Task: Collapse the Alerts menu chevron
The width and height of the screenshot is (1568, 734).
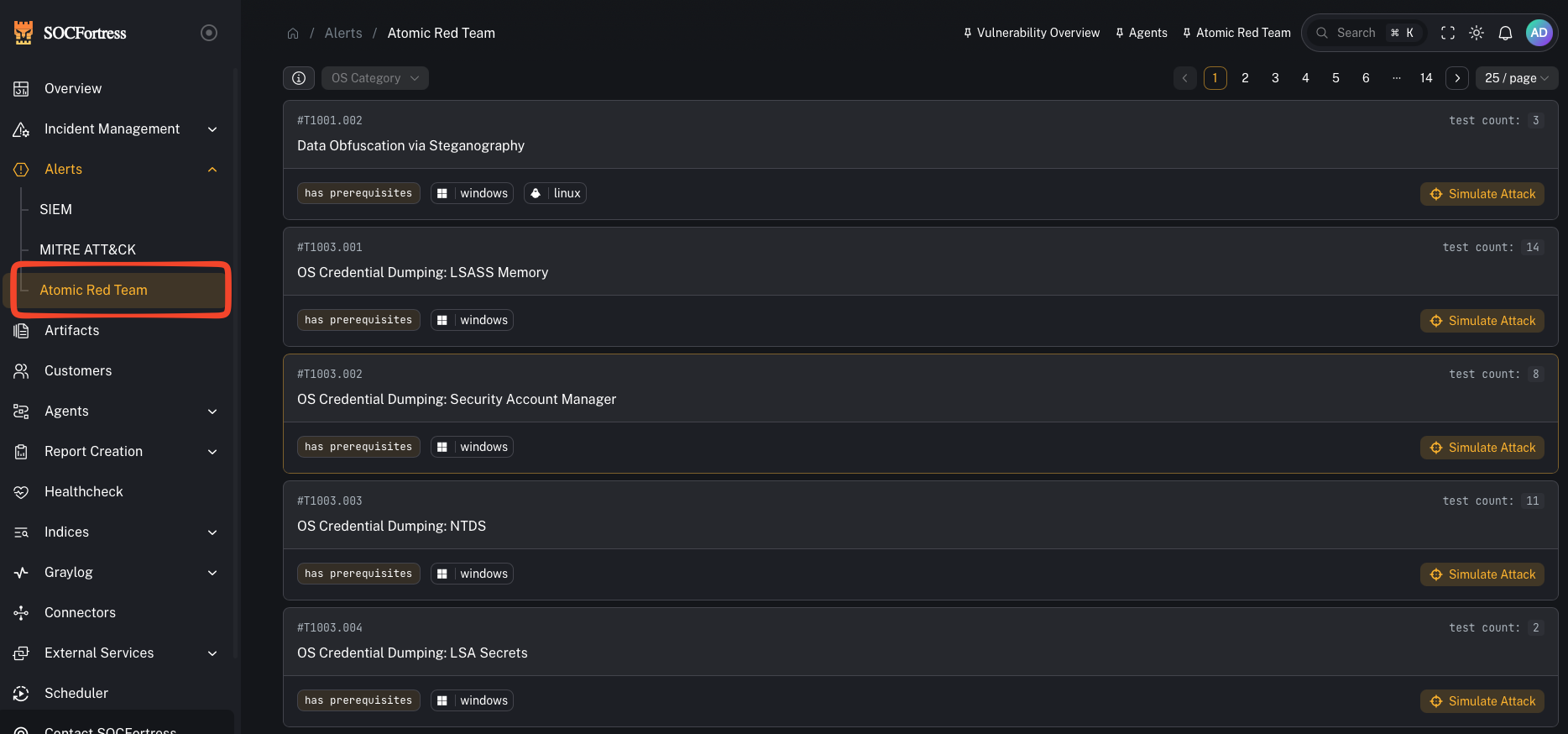Action: (x=212, y=170)
